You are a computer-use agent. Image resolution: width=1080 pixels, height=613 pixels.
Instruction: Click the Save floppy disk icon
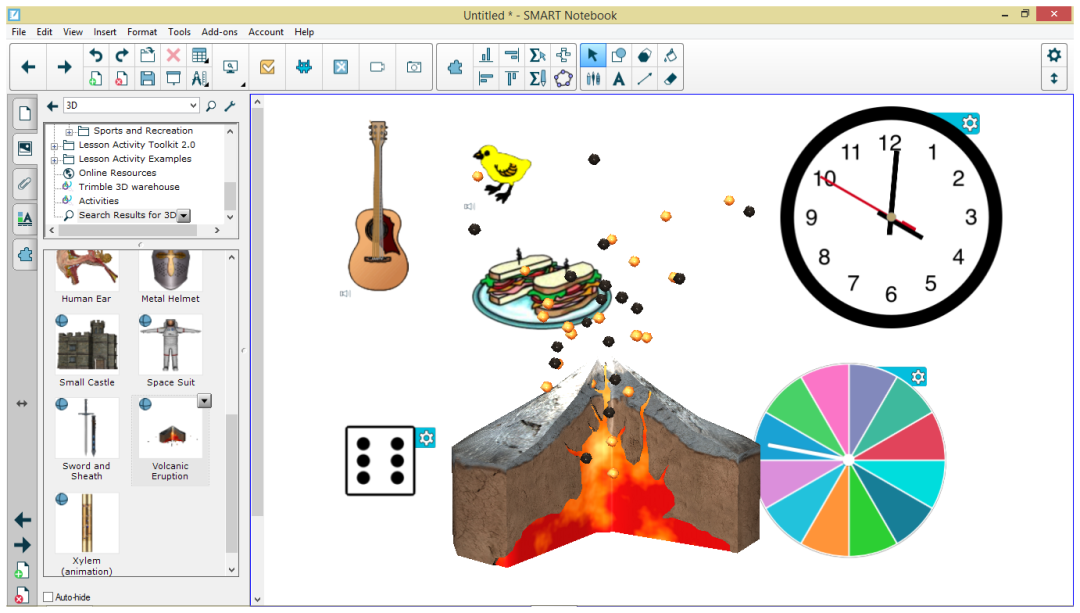(x=147, y=79)
